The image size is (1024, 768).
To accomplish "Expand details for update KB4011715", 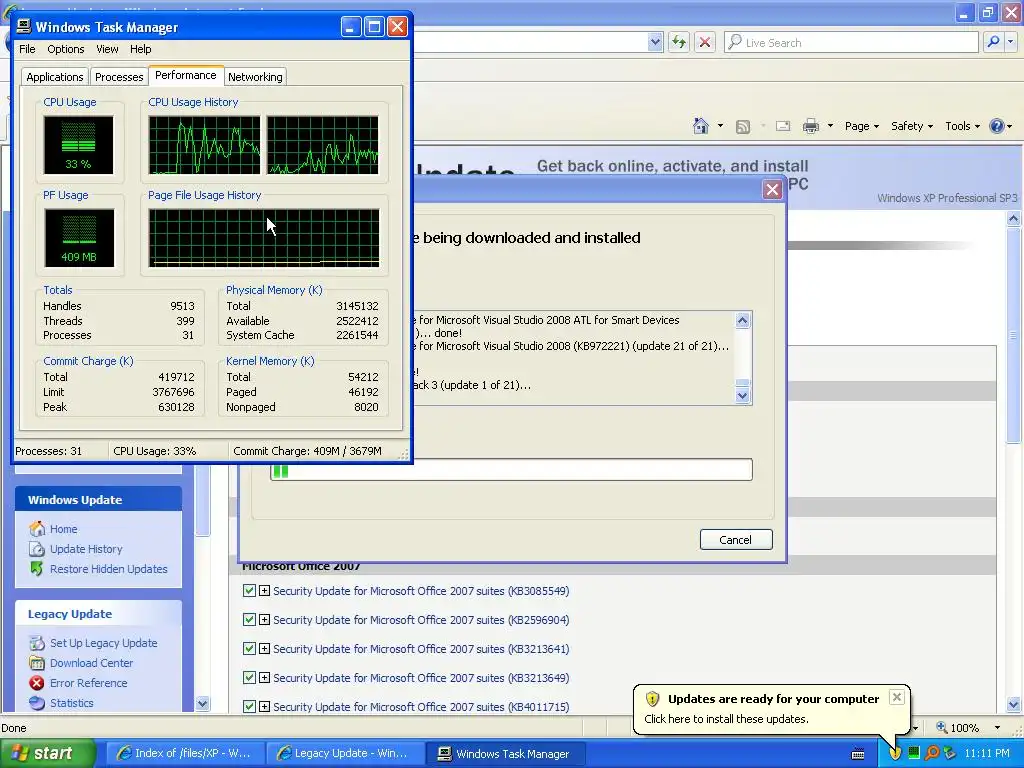I will click(264, 706).
